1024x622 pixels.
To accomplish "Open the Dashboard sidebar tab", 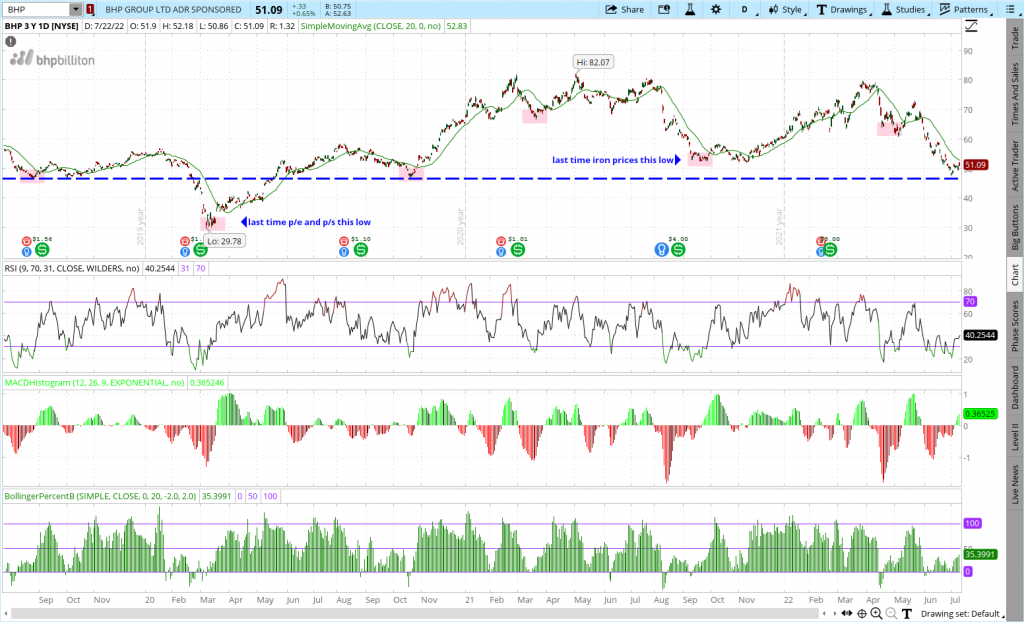I will (1015, 387).
